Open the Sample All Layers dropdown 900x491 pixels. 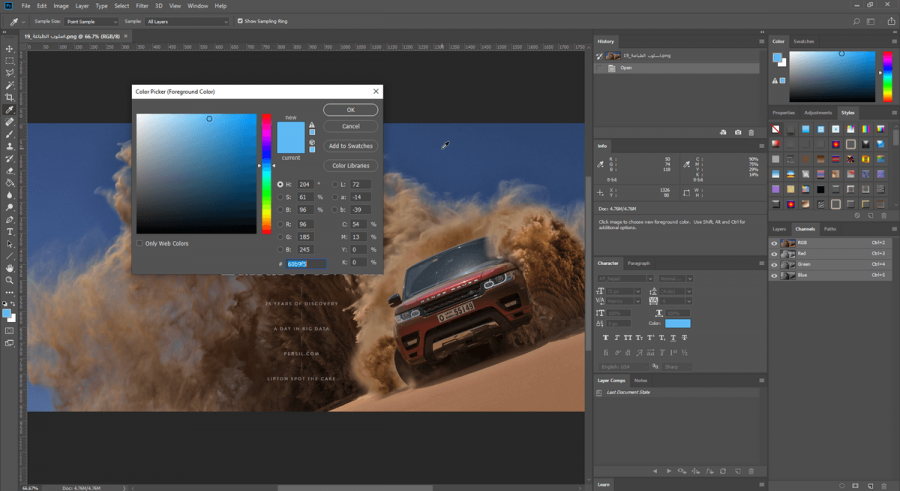[x=187, y=21]
